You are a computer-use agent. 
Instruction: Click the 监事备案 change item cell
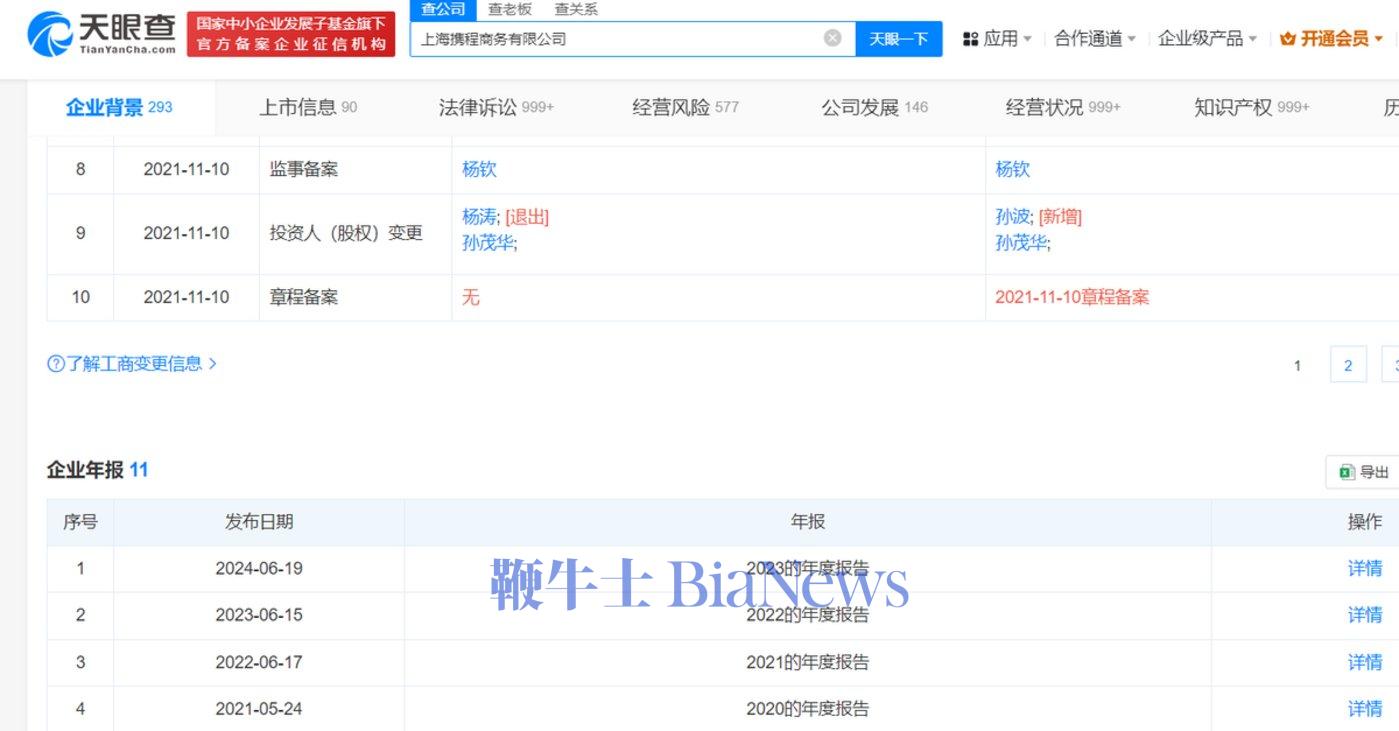[x=355, y=169]
